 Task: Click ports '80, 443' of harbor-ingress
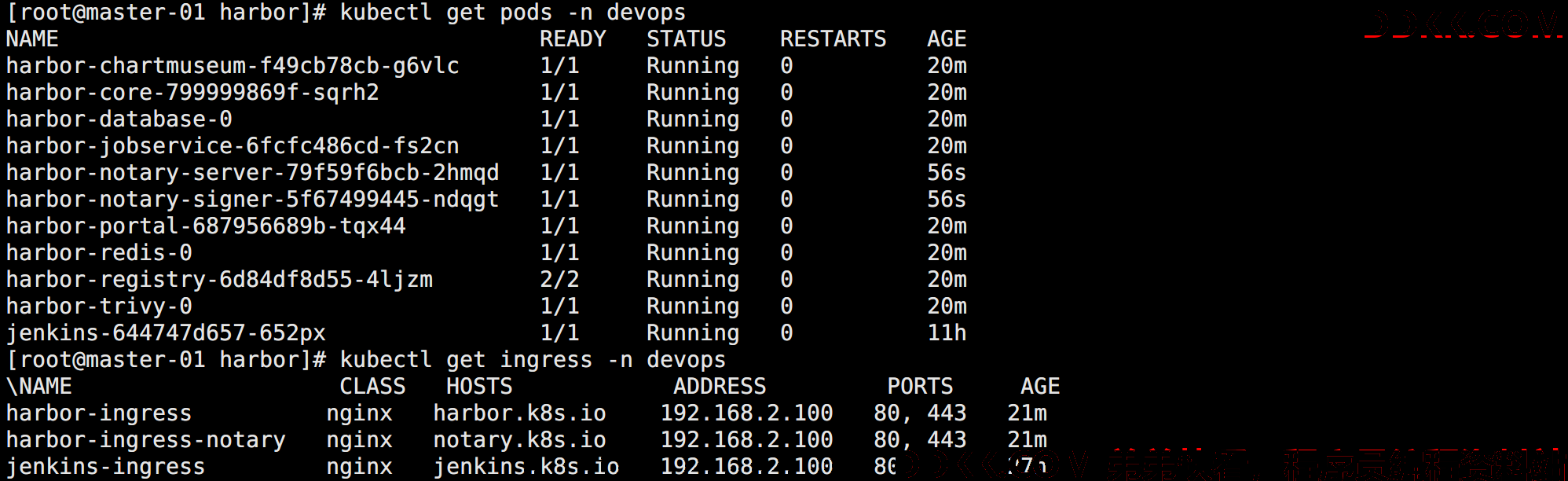coord(920,413)
